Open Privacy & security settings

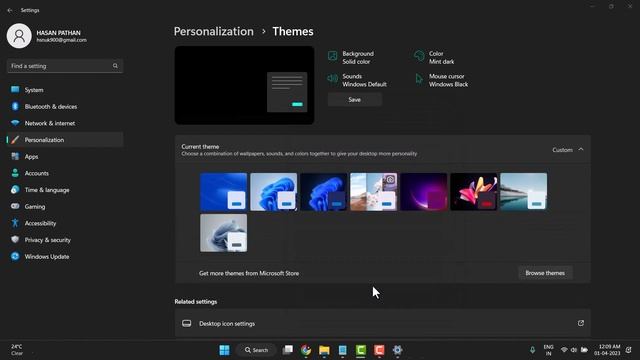point(64,240)
